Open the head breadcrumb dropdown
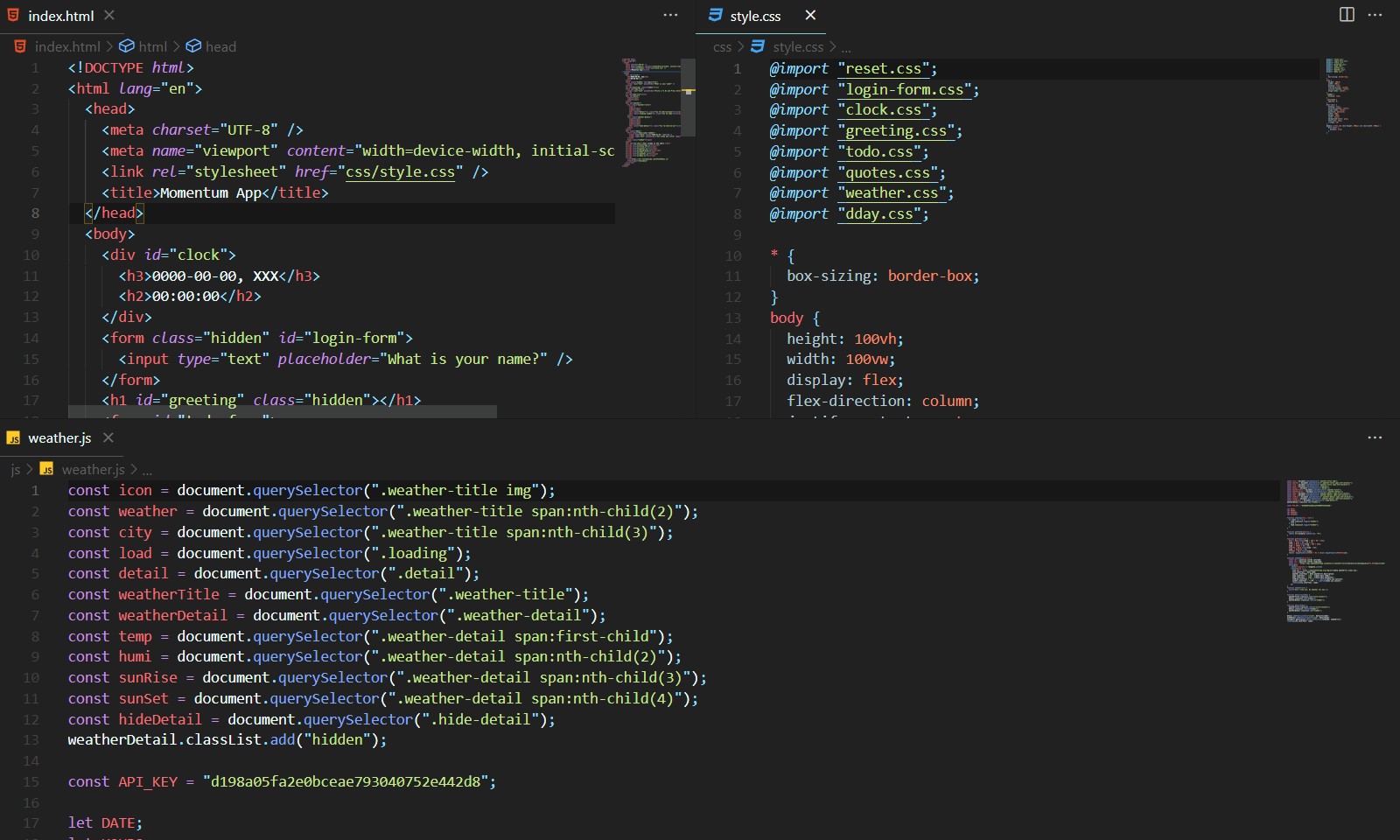The image size is (1400, 840). [x=220, y=46]
